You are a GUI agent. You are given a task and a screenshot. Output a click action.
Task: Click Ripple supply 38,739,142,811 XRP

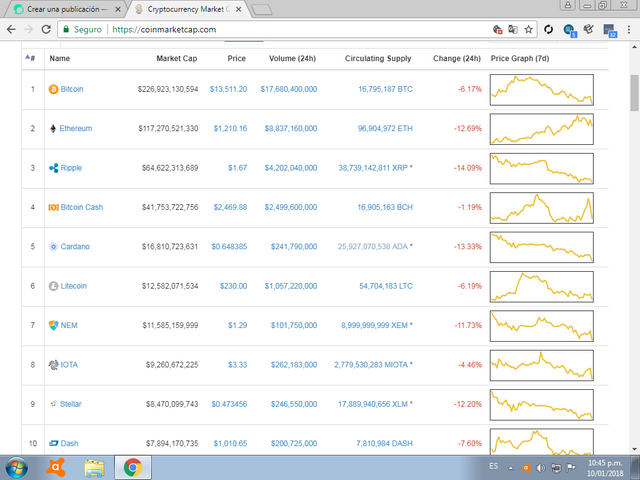tap(373, 168)
